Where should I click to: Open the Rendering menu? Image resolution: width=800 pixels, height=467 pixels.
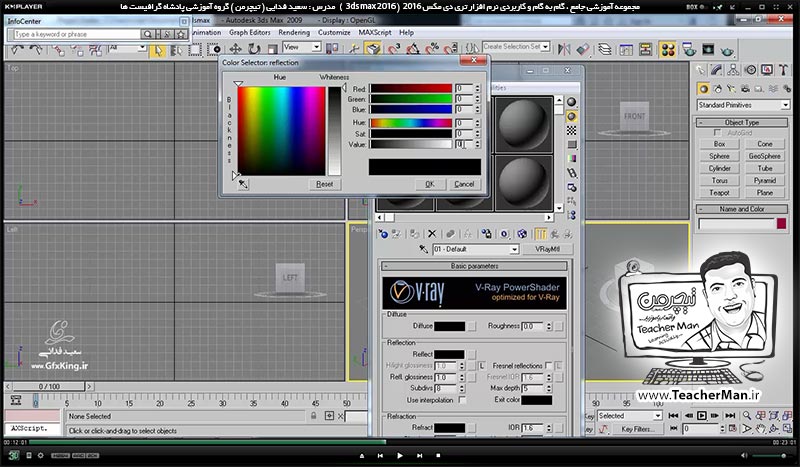pyautogui.click(x=294, y=32)
